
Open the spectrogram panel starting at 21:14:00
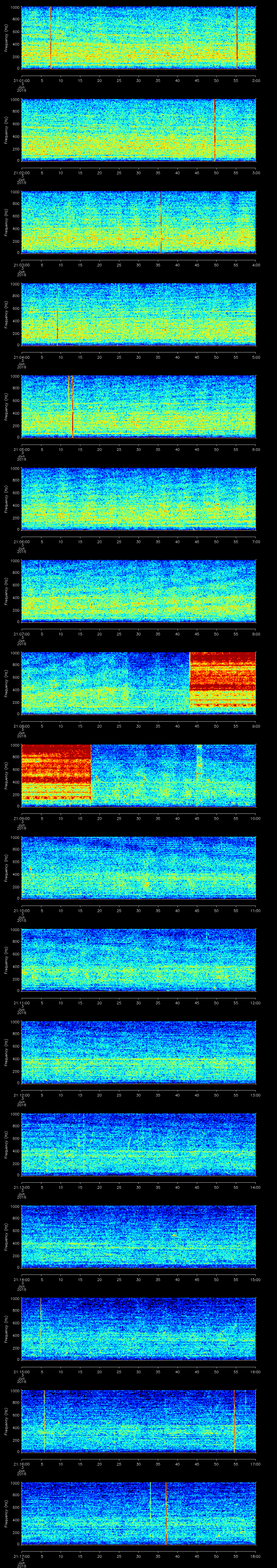(138, 1237)
